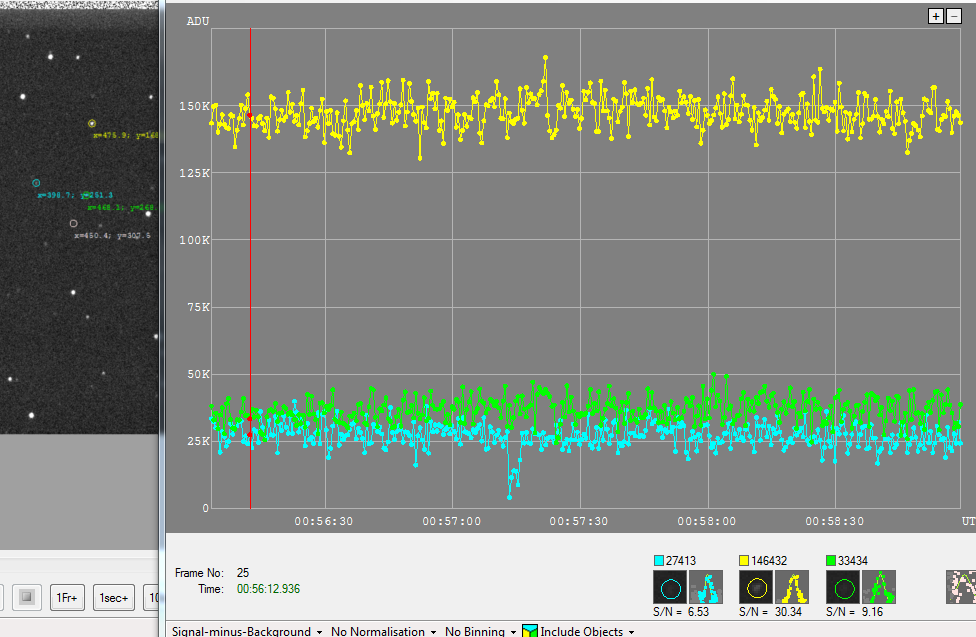Open the No Binning dropdown

coord(479,632)
